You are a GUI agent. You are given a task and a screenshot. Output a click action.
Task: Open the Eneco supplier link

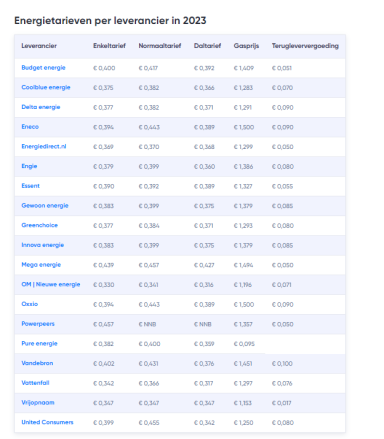[30, 127]
